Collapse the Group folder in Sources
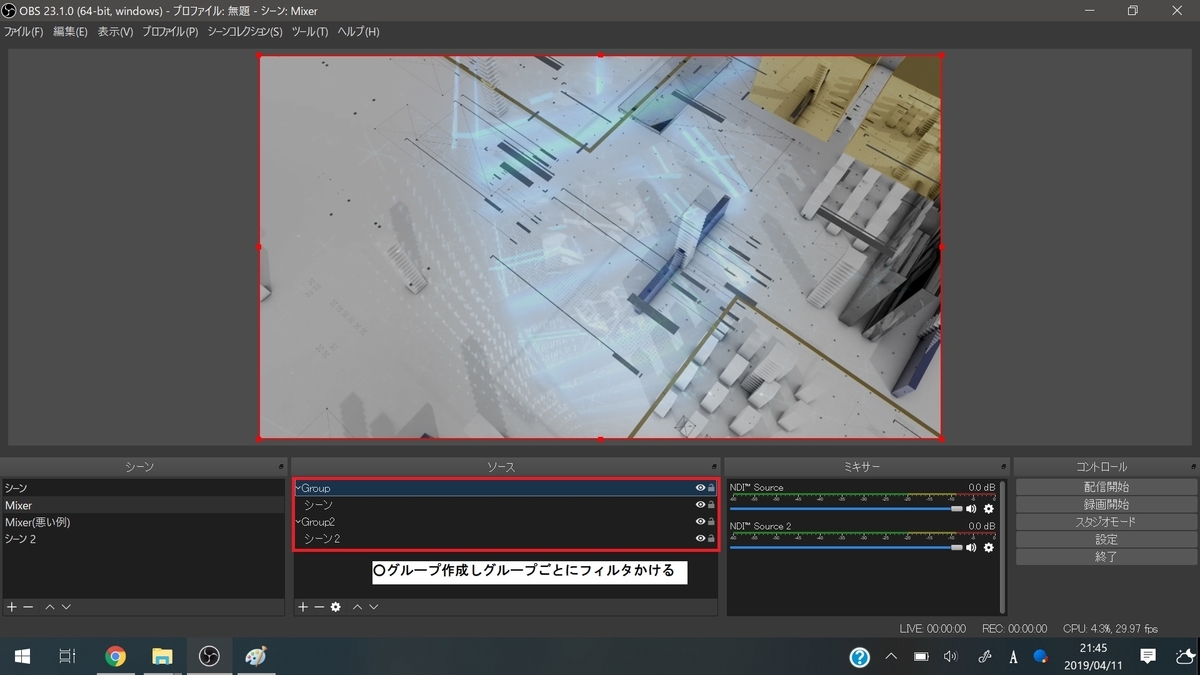This screenshot has height=675, width=1200. (x=298, y=488)
